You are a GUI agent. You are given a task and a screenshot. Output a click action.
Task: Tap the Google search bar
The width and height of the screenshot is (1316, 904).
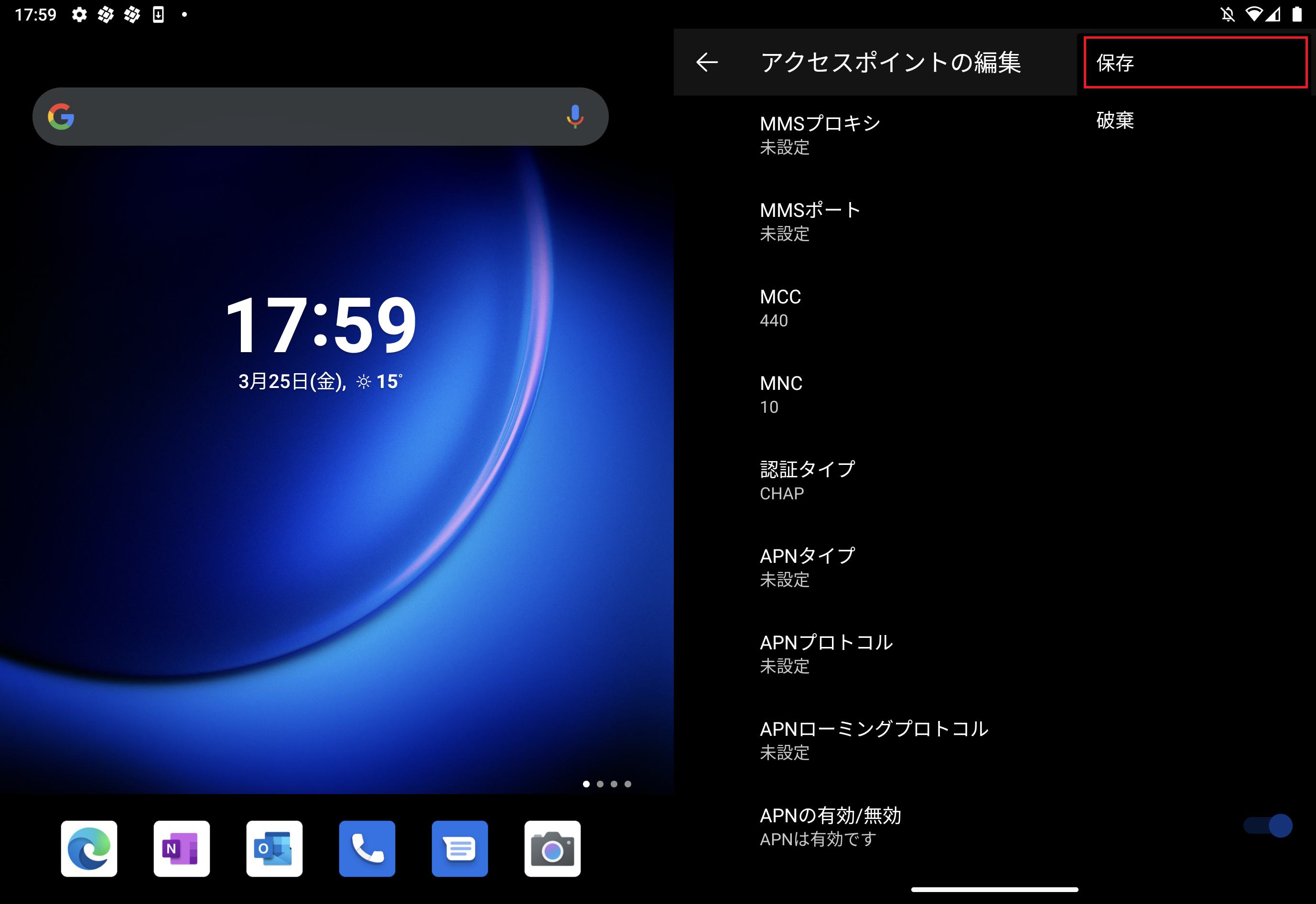[320, 117]
